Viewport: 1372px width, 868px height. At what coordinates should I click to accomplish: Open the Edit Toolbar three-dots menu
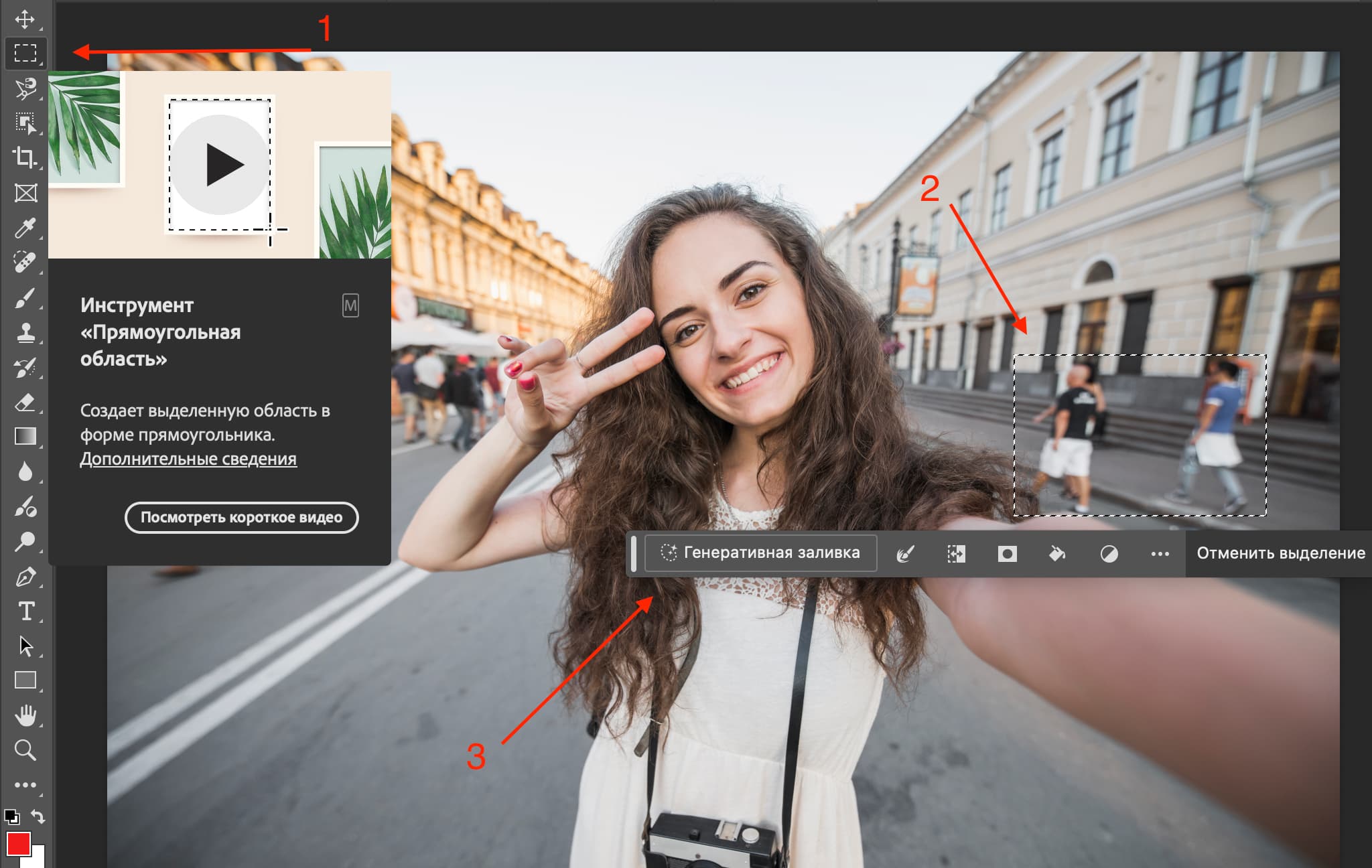click(25, 785)
